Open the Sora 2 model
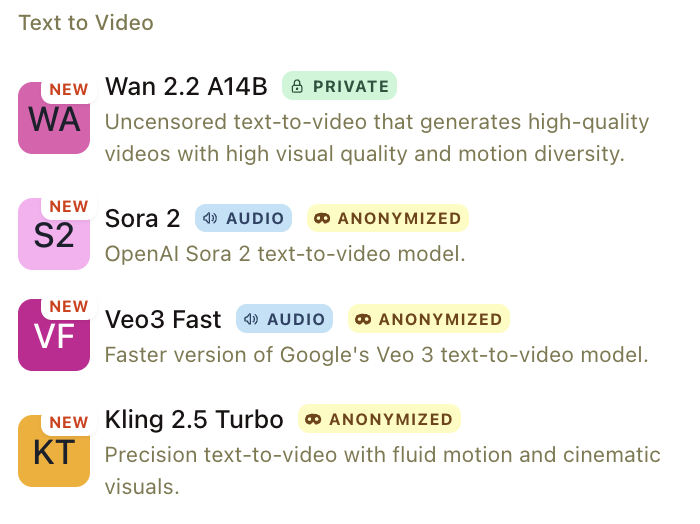Image resolution: width=700 pixels, height=524 pixels. pyautogui.click(x=143, y=218)
